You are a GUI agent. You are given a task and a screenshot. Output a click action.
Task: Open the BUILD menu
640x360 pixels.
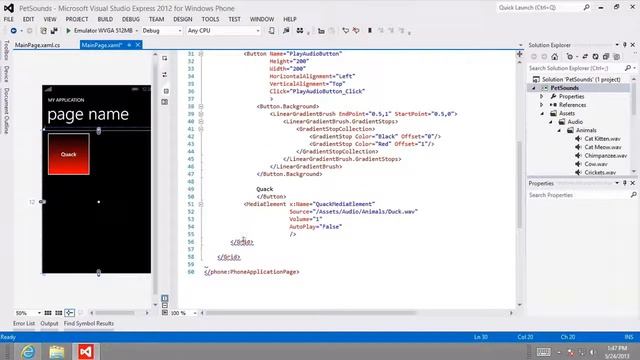105,19
